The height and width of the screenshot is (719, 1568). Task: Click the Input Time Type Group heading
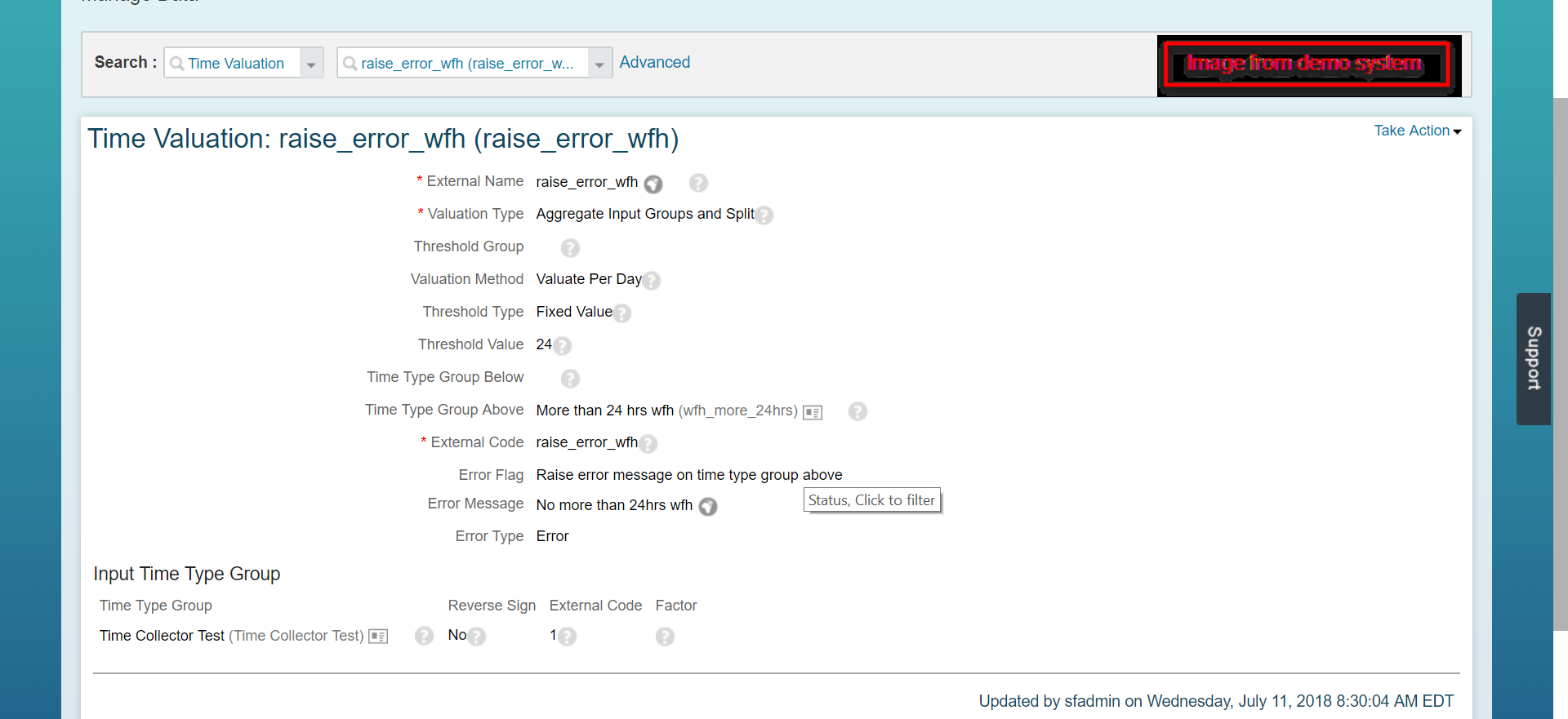[187, 574]
